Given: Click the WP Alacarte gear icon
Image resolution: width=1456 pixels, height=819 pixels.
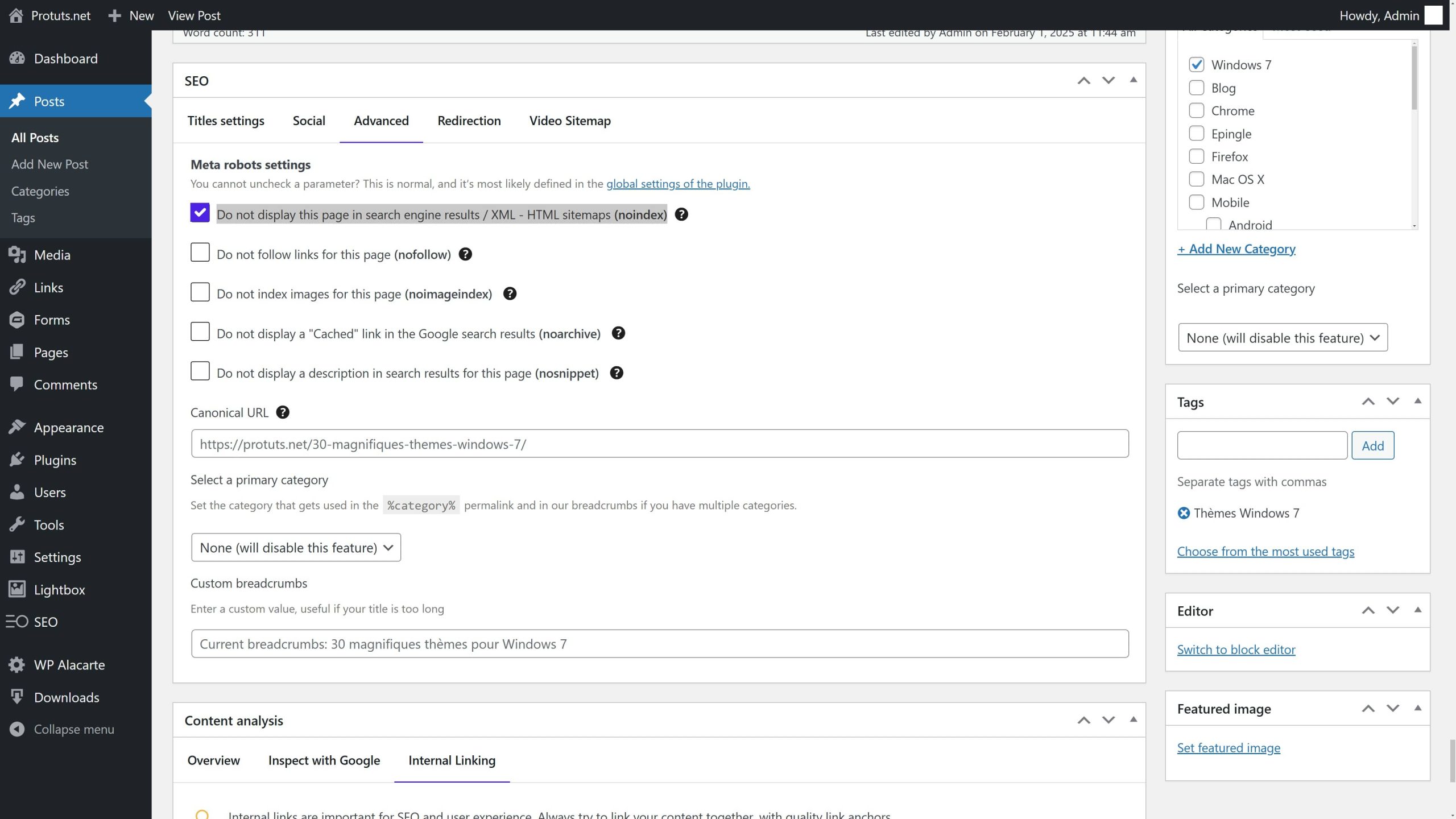Looking at the screenshot, I should (x=17, y=664).
